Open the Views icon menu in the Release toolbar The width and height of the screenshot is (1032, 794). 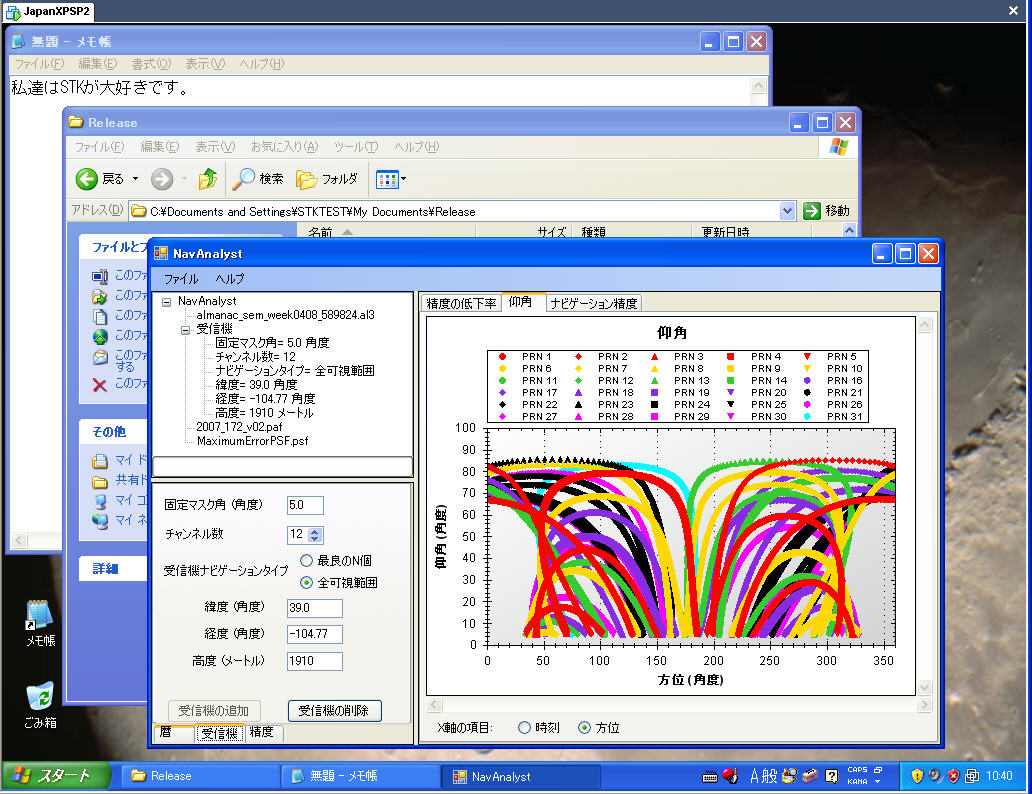pyautogui.click(x=390, y=178)
